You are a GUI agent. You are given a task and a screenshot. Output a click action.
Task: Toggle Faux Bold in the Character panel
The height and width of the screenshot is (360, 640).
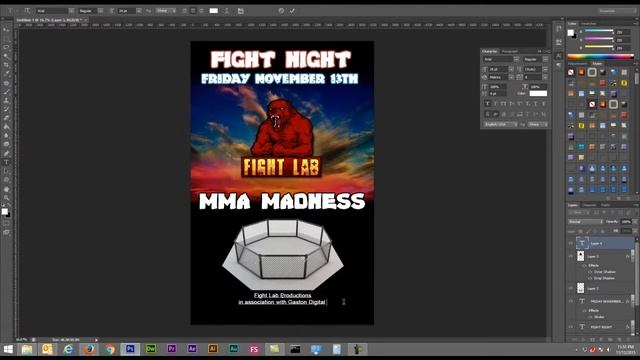click(x=487, y=104)
